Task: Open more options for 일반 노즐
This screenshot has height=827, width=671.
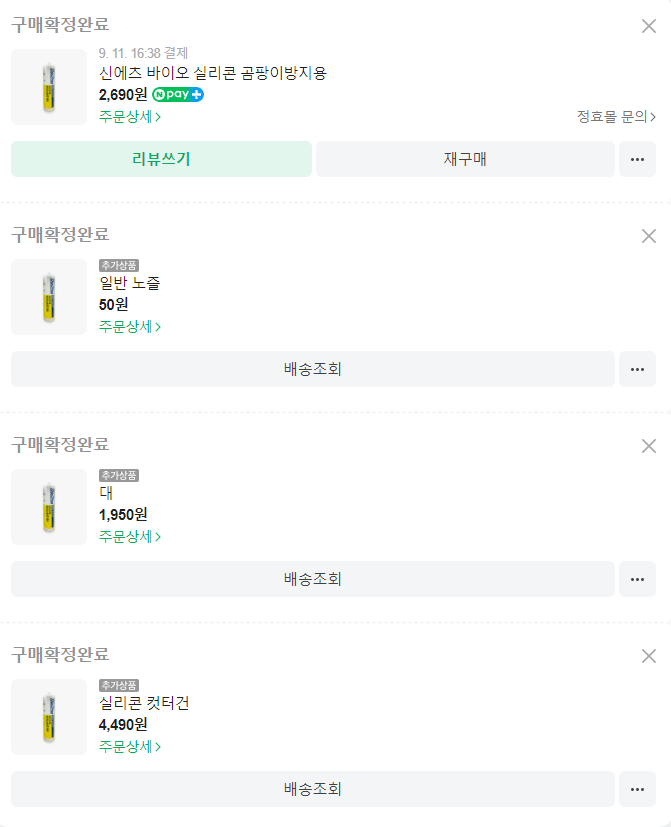Action: click(x=637, y=369)
